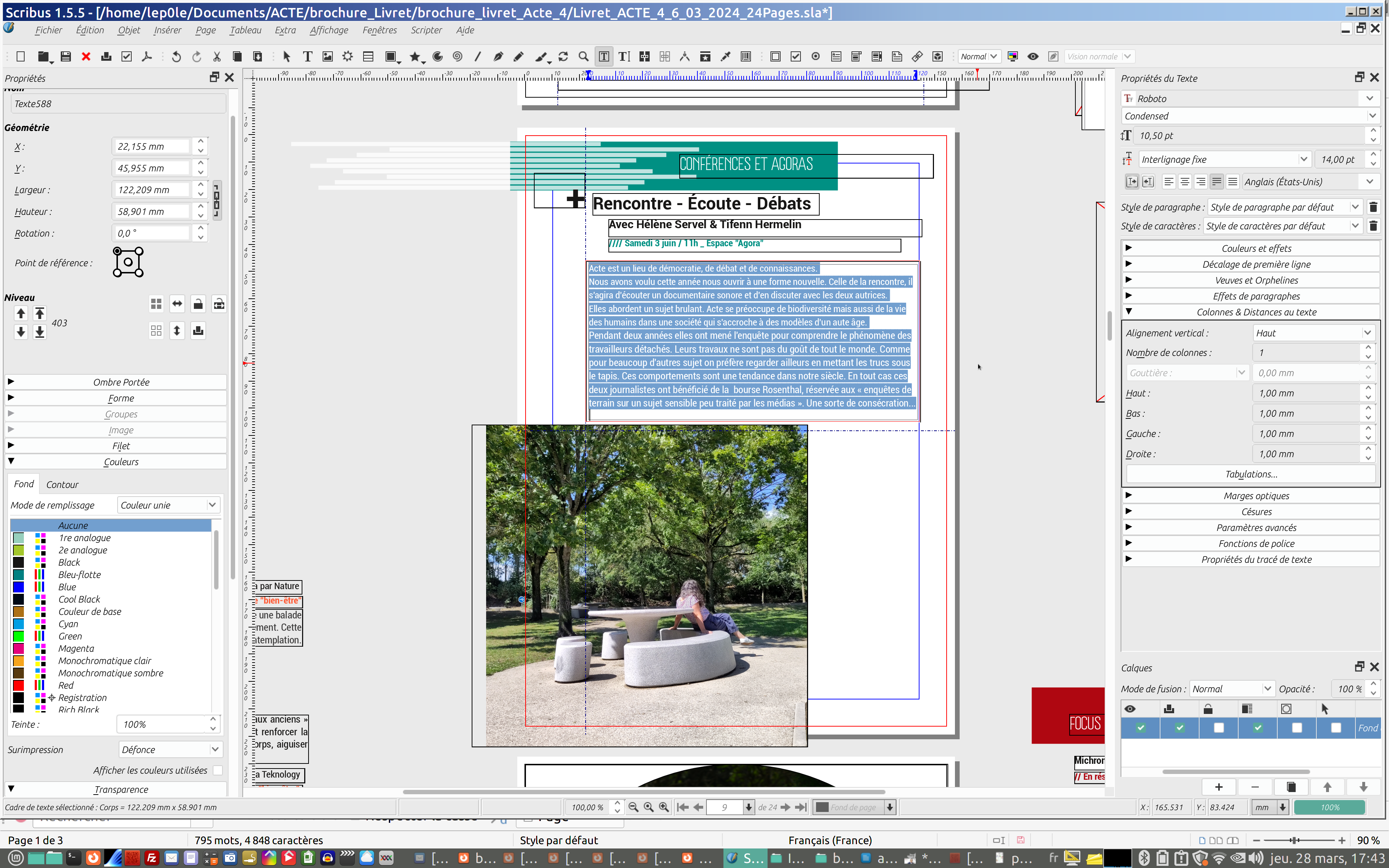Select the Spiral tool
The width and height of the screenshot is (1389, 868).
458,56
